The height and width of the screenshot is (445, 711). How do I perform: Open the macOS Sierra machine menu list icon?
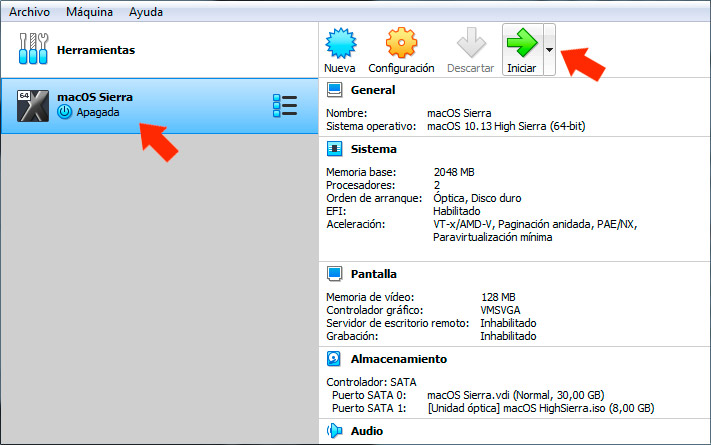point(285,106)
